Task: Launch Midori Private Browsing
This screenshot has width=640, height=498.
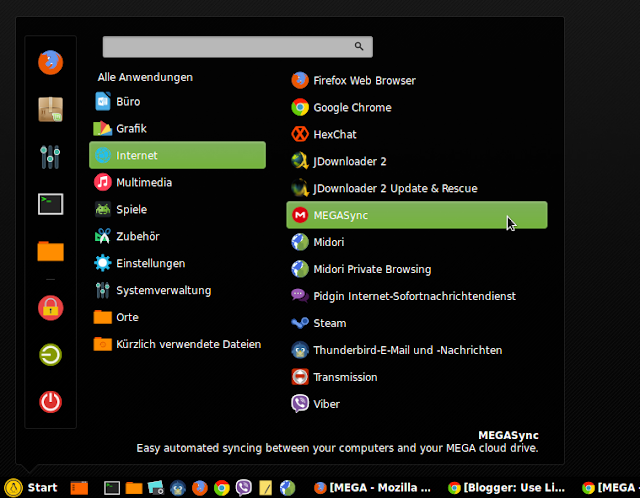Action: [417, 269]
